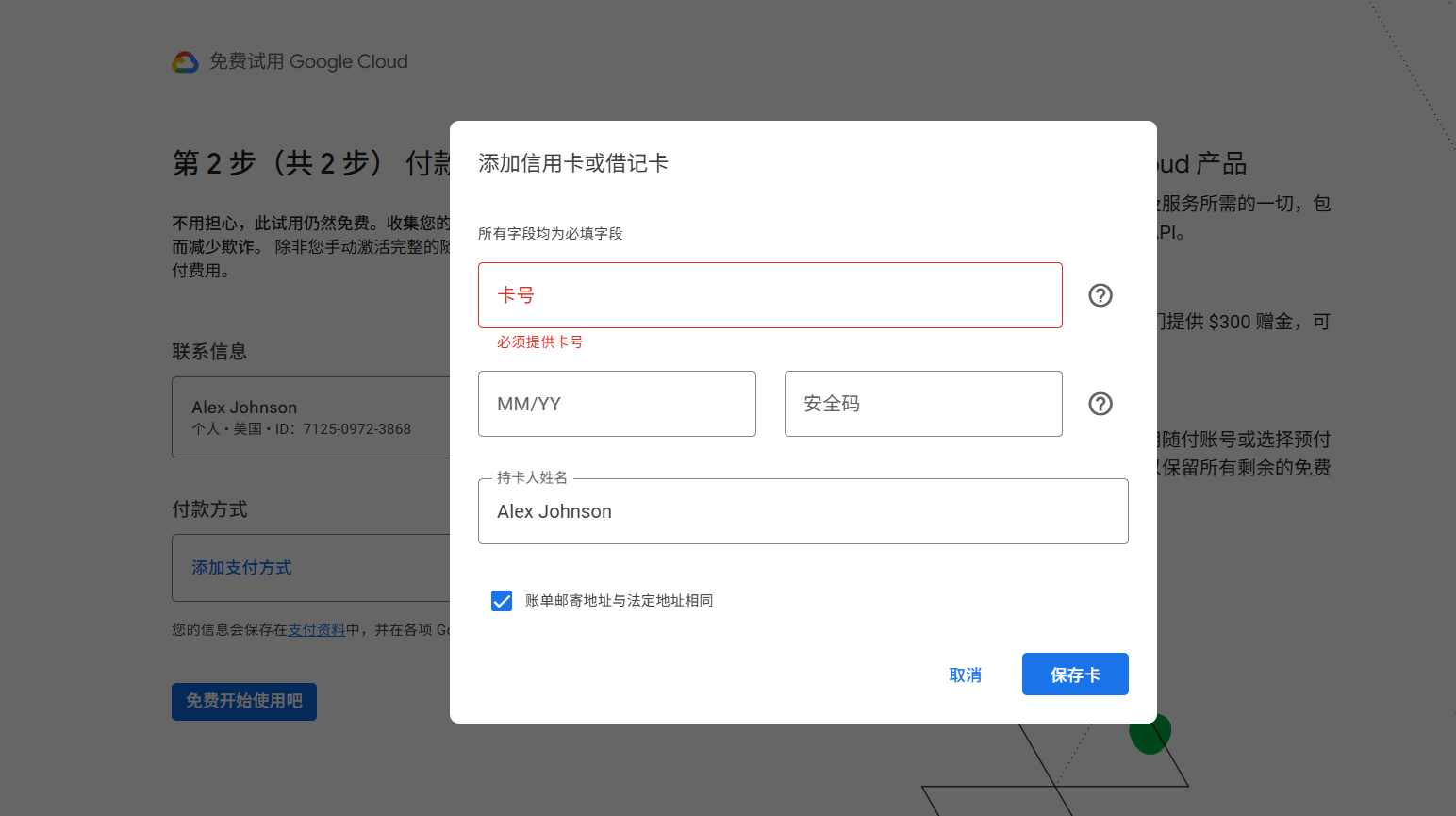
Task: Click the Google Cloud logo icon
Action: [185, 62]
